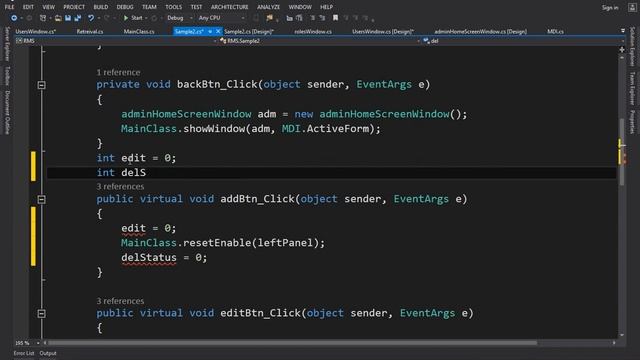Image resolution: width=640 pixels, height=360 pixels.
Task: Collapse the backBtn_Click method outline
Action: pos(41,85)
